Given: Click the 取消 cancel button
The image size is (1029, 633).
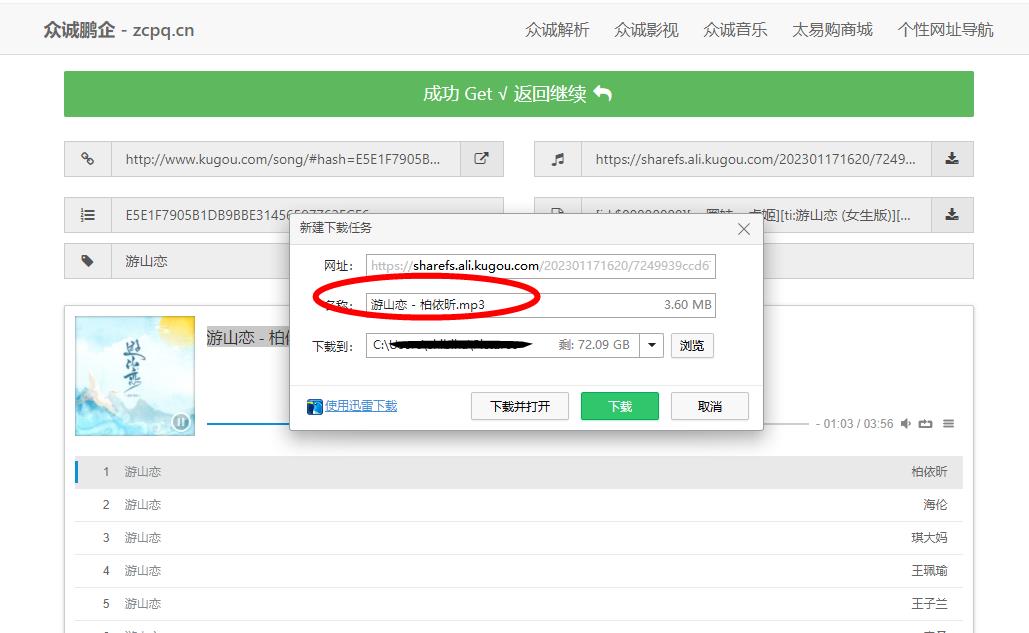Looking at the screenshot, I should coord(709,407).
